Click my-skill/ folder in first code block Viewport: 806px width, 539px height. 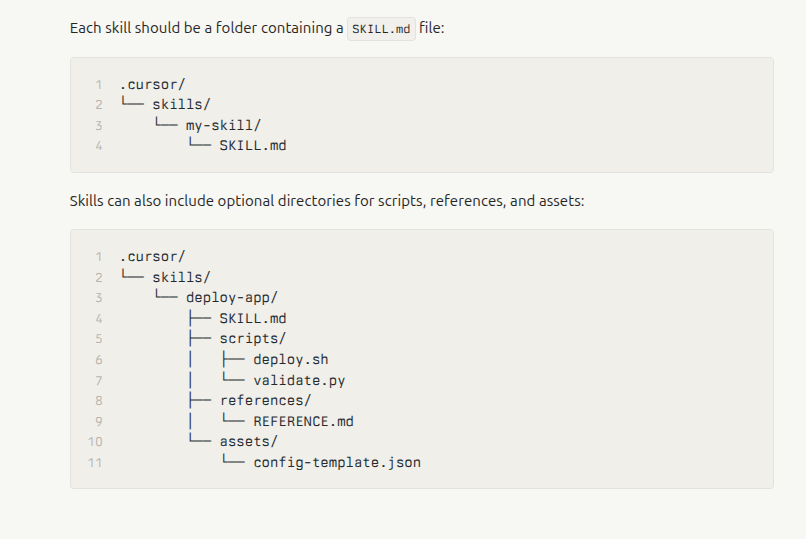click(222, 125)
